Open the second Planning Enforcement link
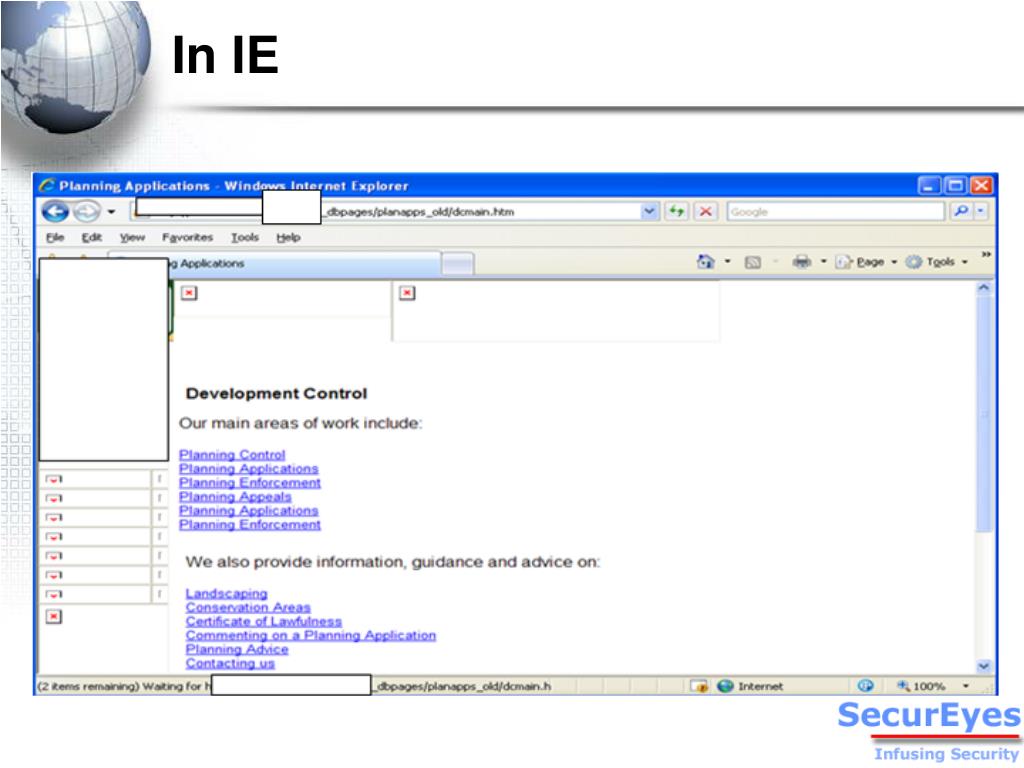This screenshot has width=1024, height=768. [250, 524]
